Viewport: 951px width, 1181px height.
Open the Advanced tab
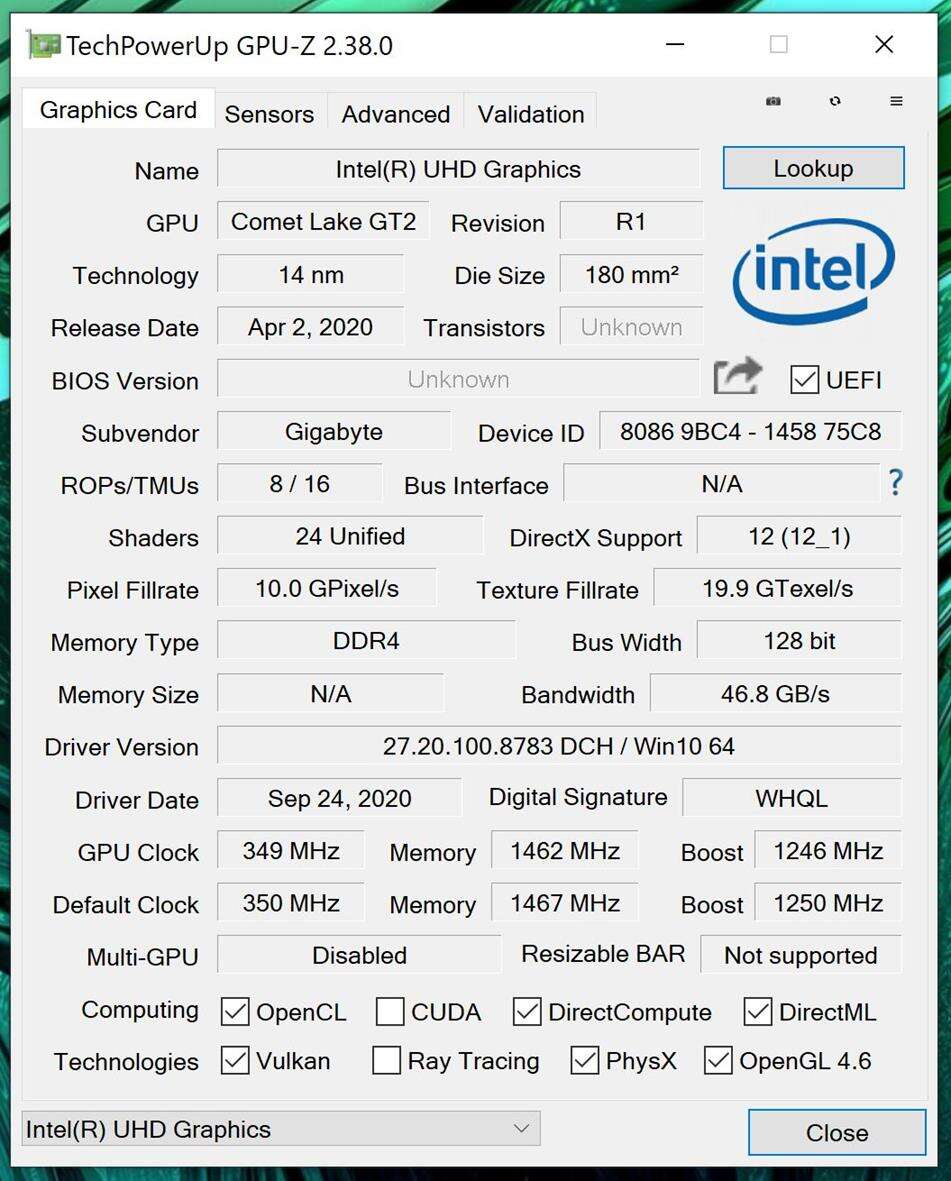click(396, 114)
